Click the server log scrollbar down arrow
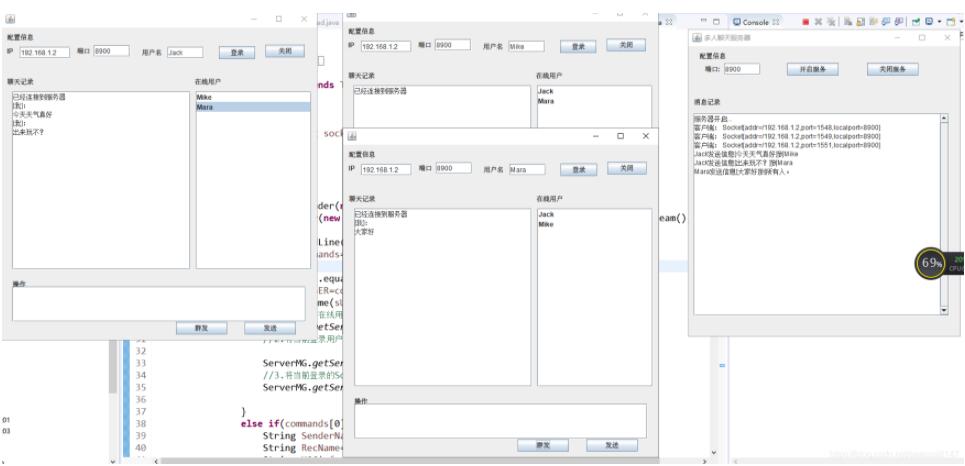 coord(945,311)
